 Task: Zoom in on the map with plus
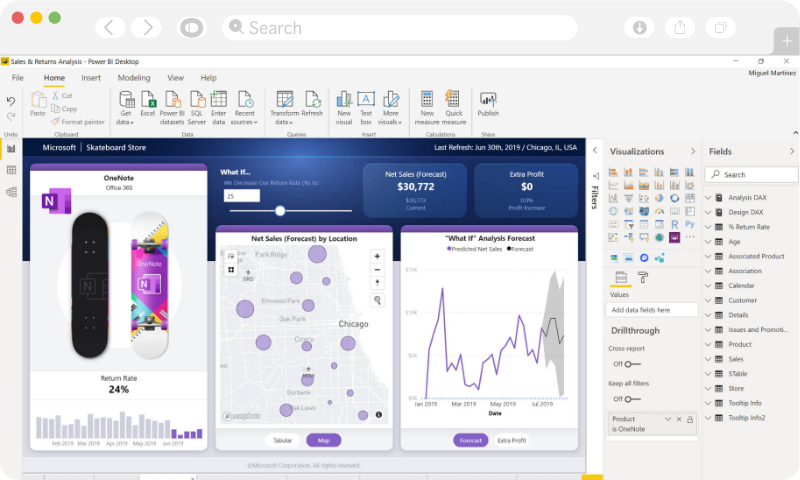[377, 257]
